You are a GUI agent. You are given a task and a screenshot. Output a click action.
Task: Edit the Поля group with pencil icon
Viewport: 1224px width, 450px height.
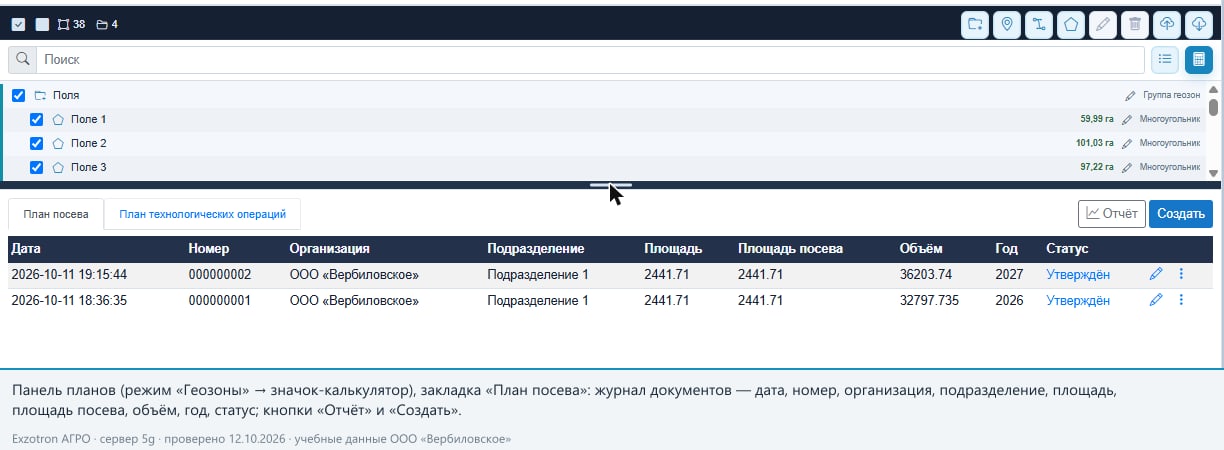(x=1131, y=96)
